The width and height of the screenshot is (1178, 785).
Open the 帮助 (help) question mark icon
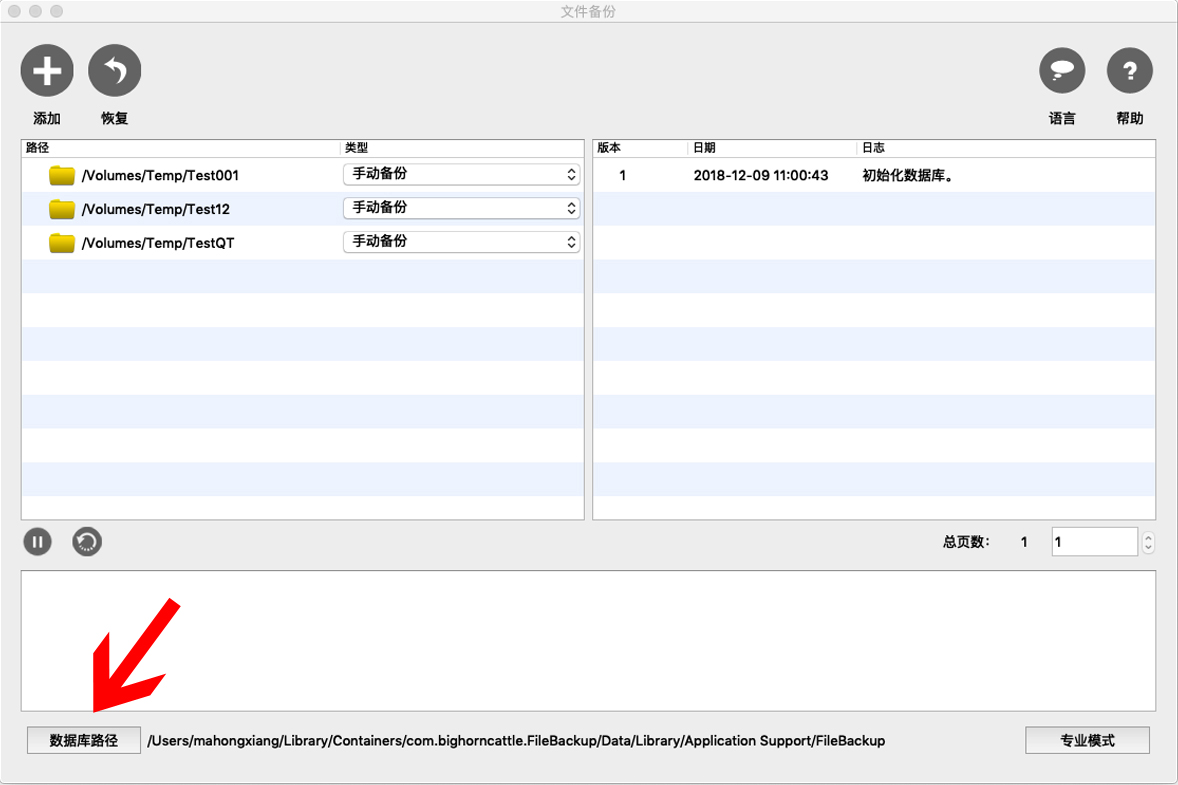(1129, 71)
